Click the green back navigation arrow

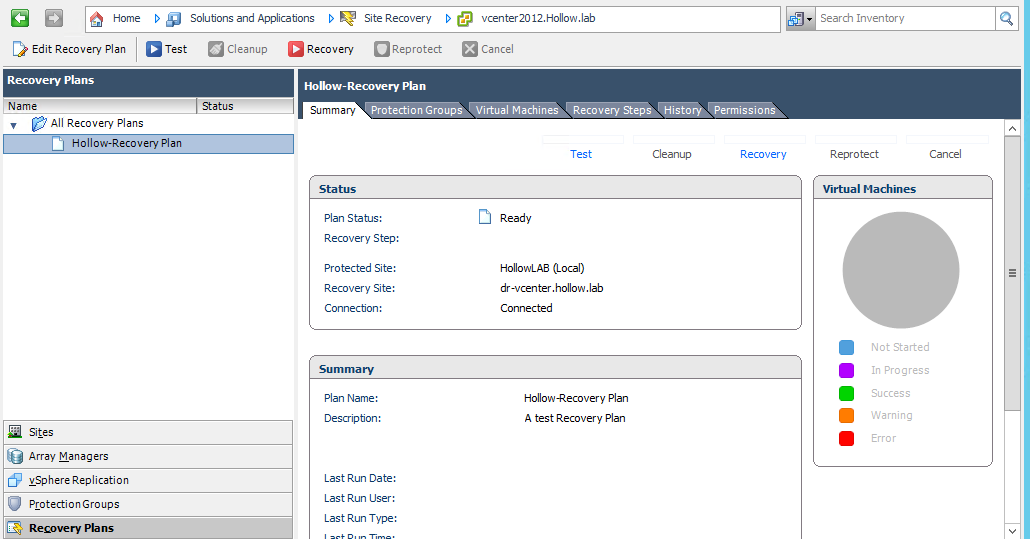coord(20,18)
